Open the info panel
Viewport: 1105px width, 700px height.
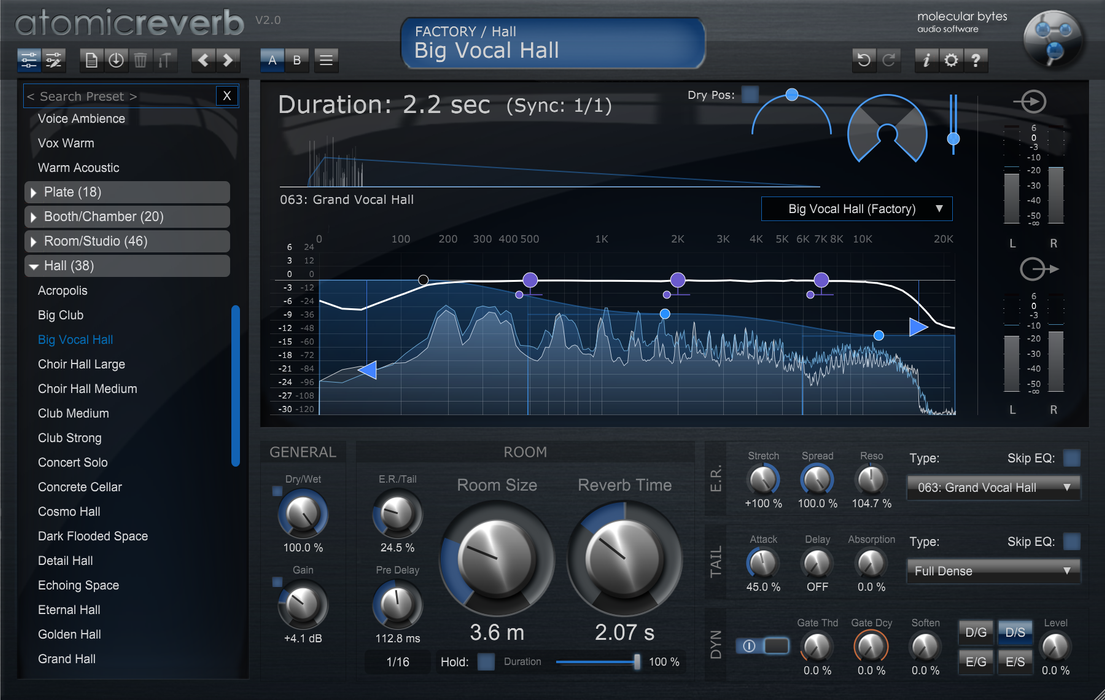pyautogui.click(x=927, y=60)
